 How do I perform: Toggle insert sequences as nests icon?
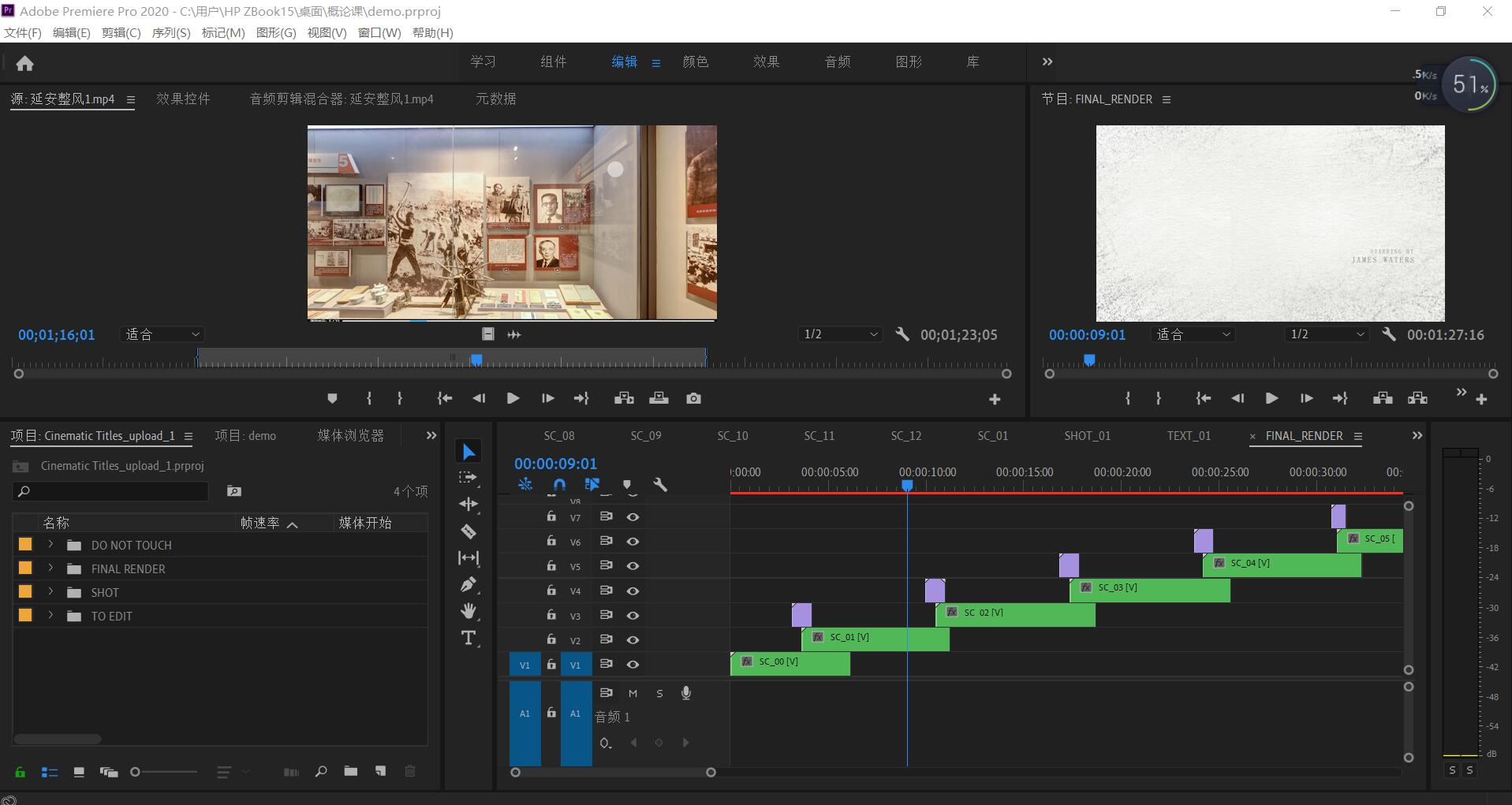click(525, 485)
